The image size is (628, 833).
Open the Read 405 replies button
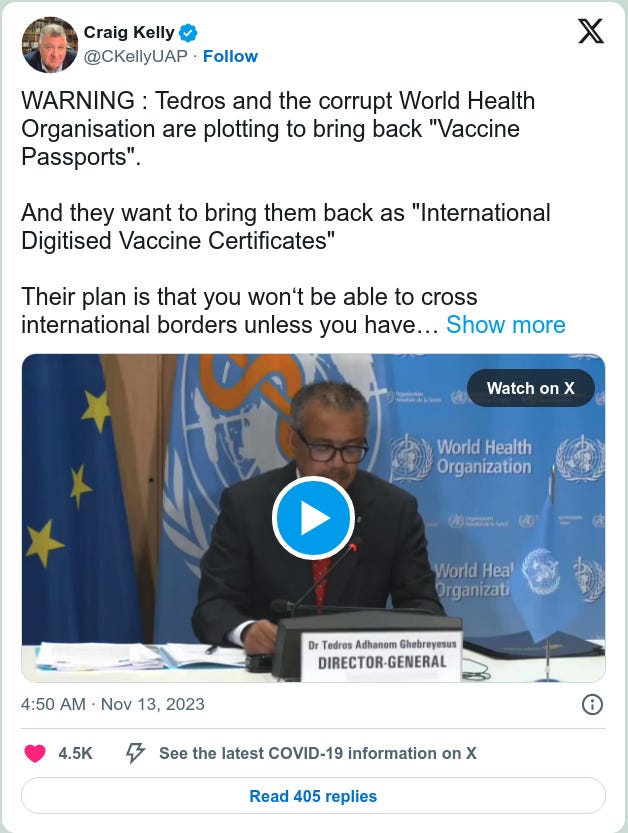point(313,796)
